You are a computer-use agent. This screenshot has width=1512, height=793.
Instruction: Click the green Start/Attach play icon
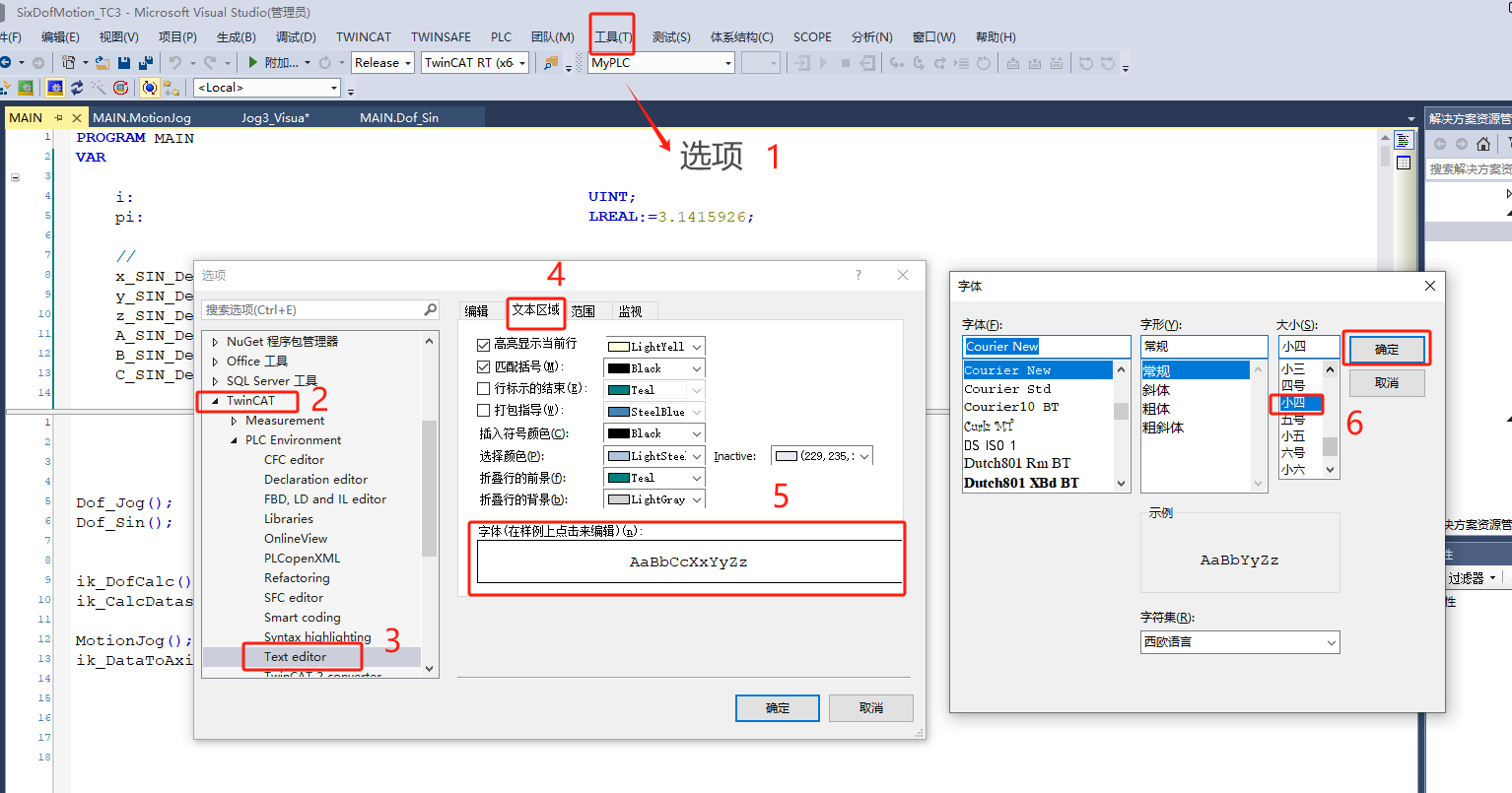(253, 62)
